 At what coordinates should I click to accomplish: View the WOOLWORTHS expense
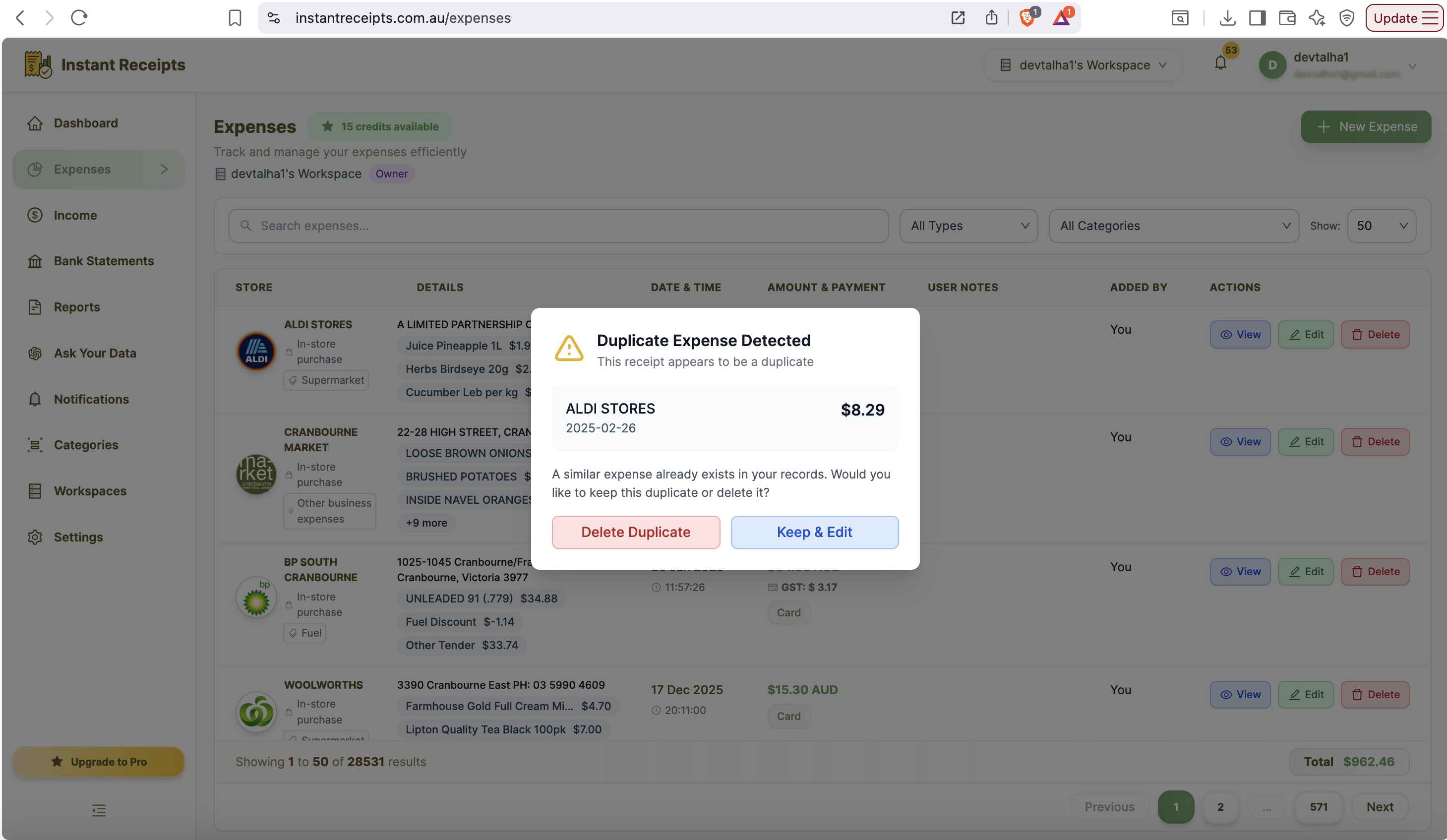tap(1240, 694)
